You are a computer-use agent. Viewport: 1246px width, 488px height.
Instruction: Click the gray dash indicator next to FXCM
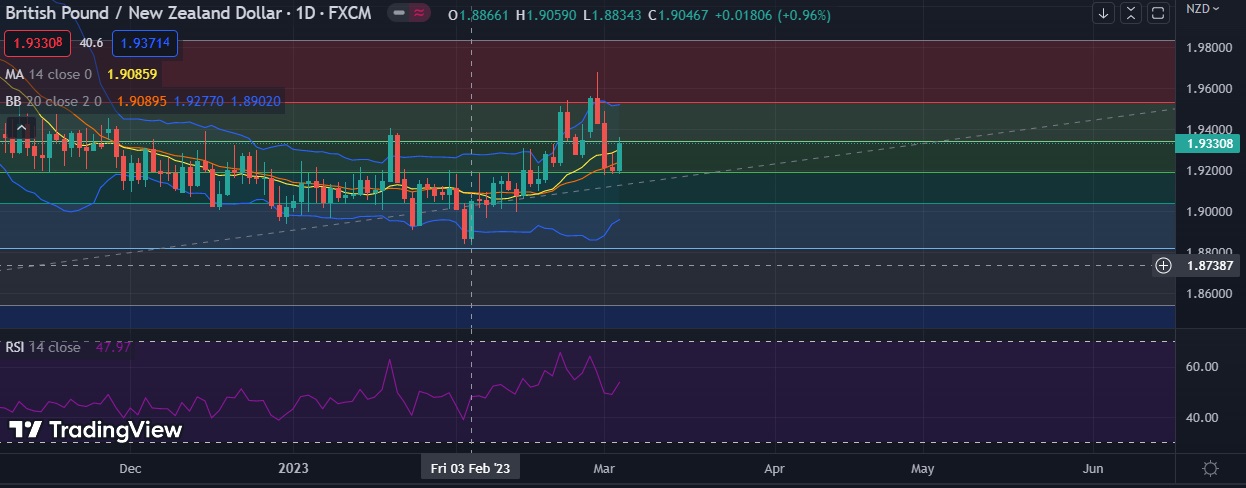click(x=399, y=14)
